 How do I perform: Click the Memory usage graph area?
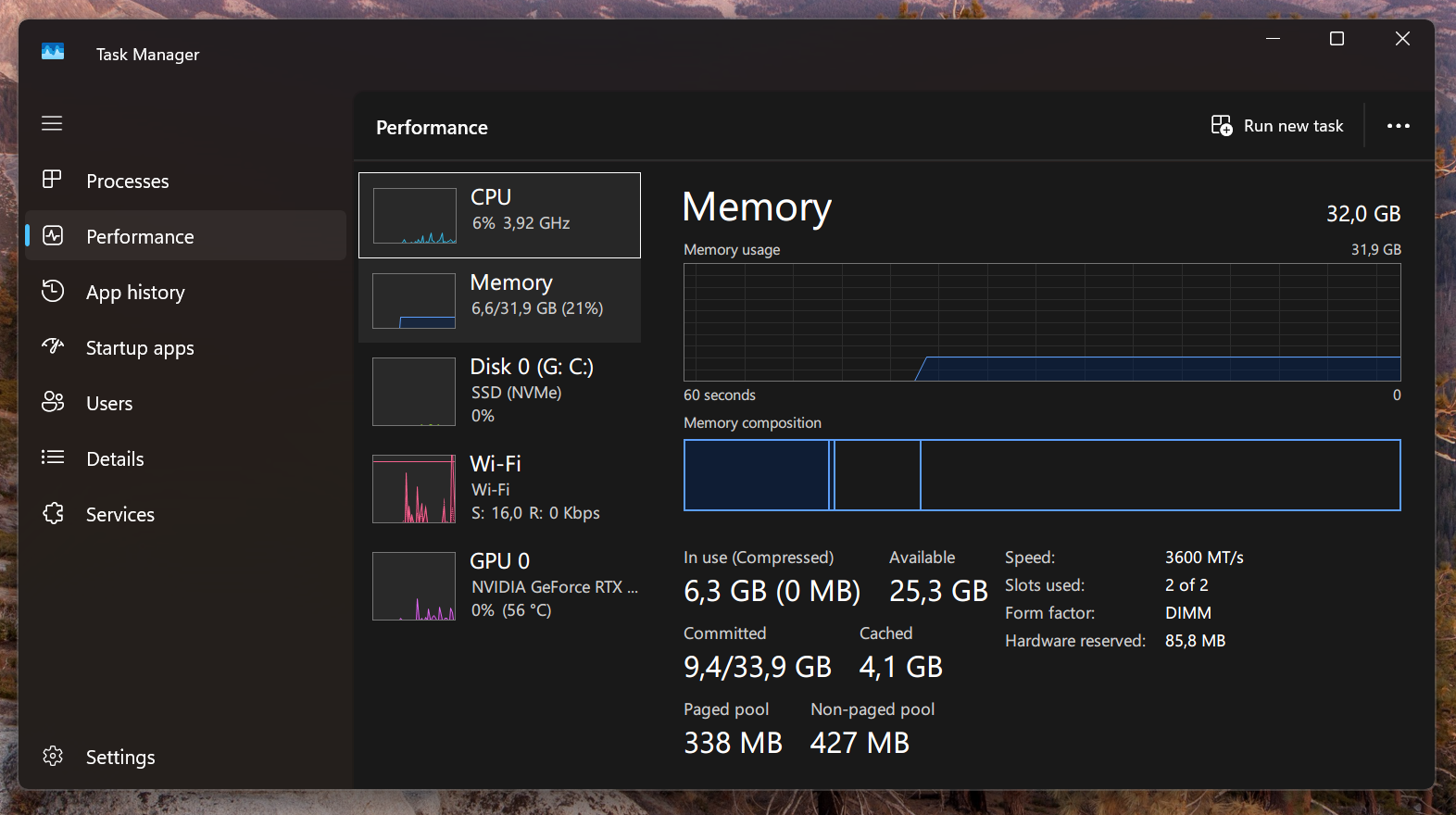pos(1042,322)
